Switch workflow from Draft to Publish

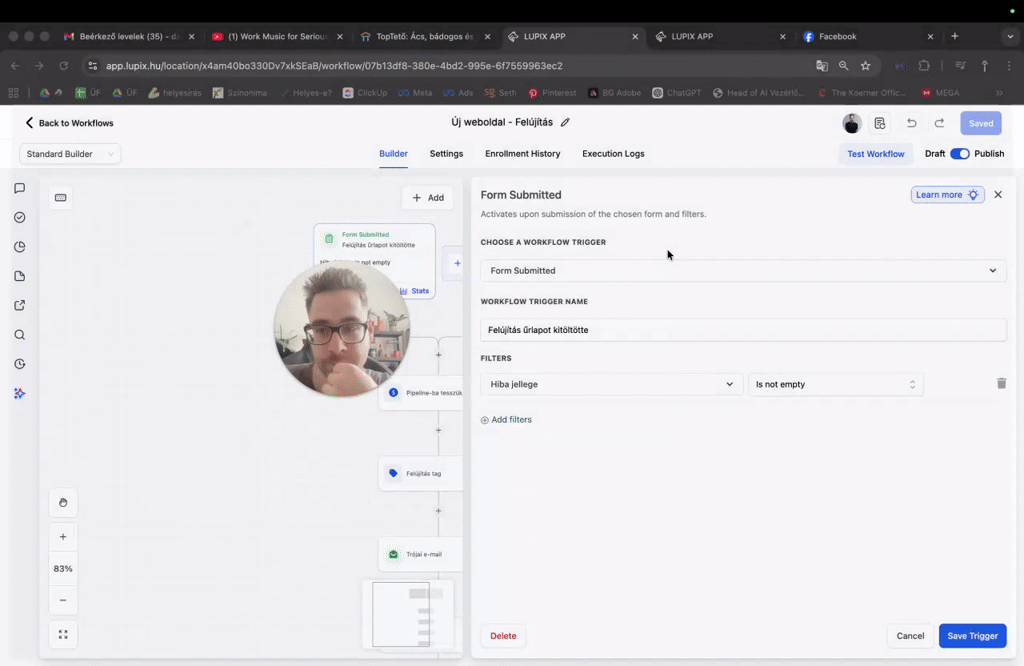pos(957,154)
